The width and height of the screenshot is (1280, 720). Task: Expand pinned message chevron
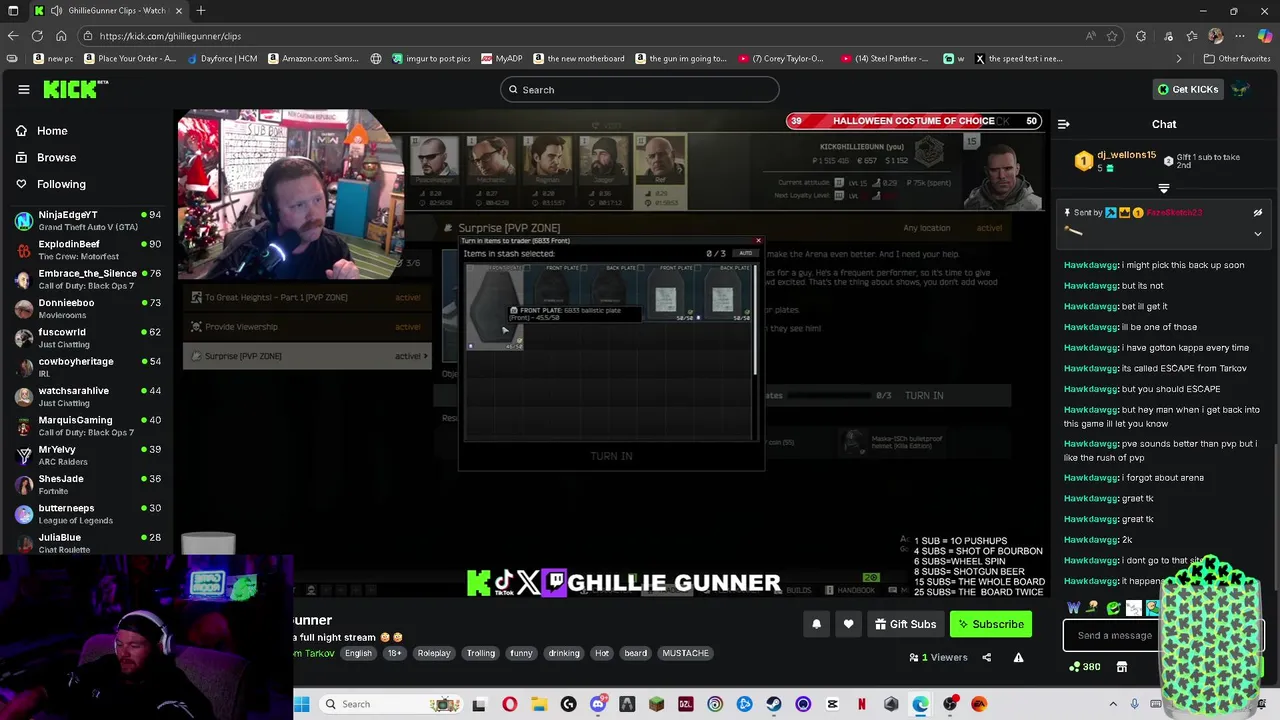click(x=1258, y=233)
